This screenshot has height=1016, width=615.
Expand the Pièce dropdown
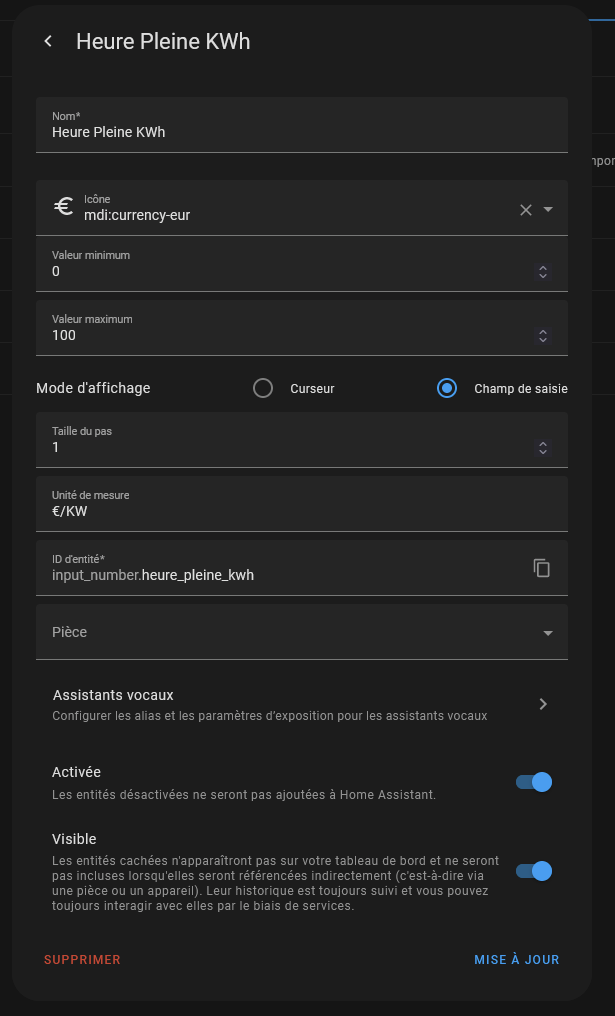(548, 633)
